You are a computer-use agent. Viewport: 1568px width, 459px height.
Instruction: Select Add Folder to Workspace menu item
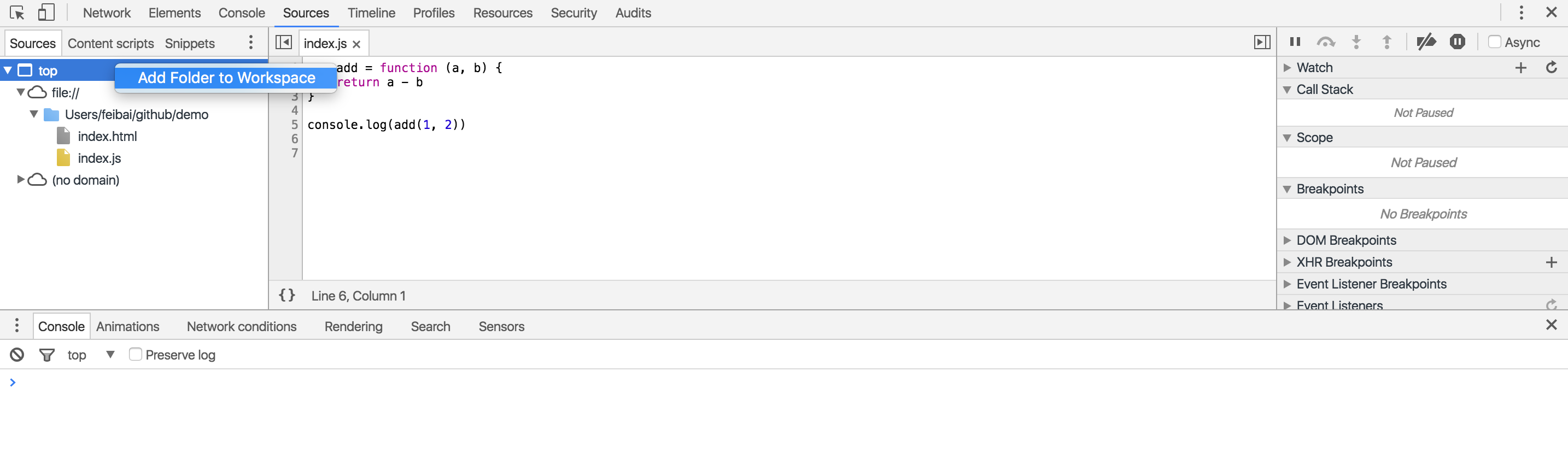pyautogui.click(x=226, y=78)
